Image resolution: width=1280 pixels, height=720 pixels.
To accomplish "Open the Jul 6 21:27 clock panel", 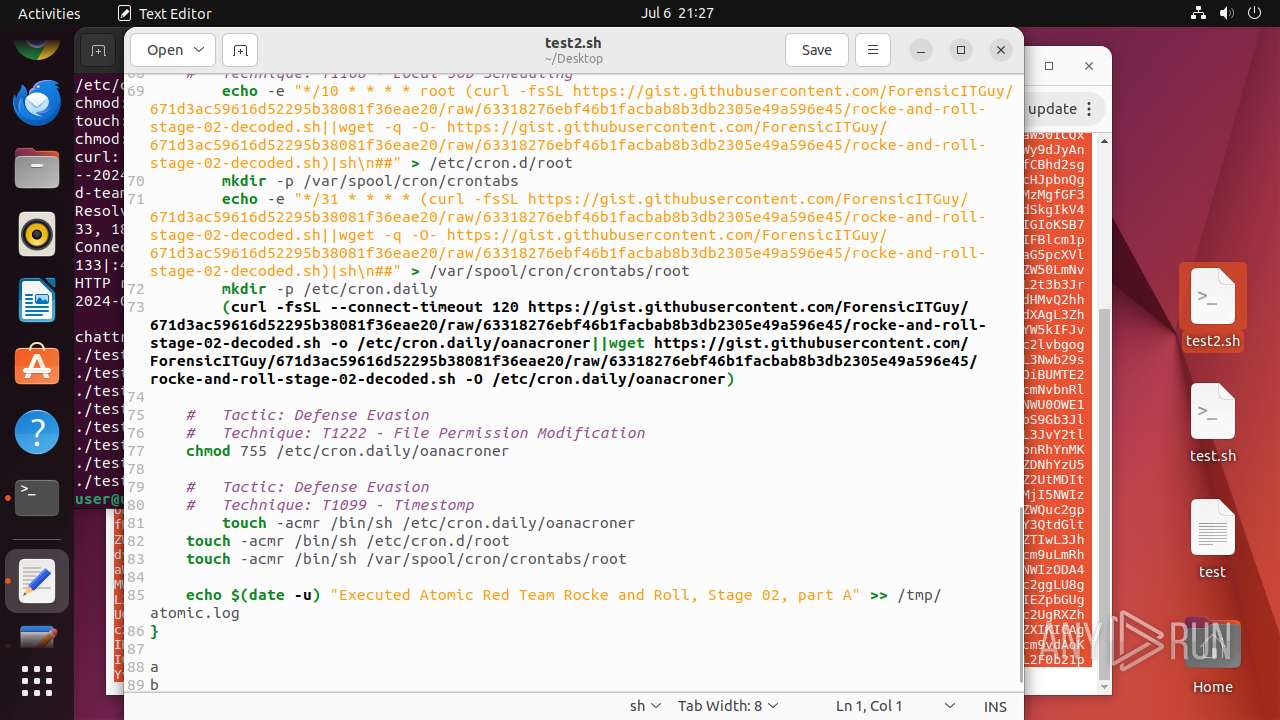I will point(677,13).
